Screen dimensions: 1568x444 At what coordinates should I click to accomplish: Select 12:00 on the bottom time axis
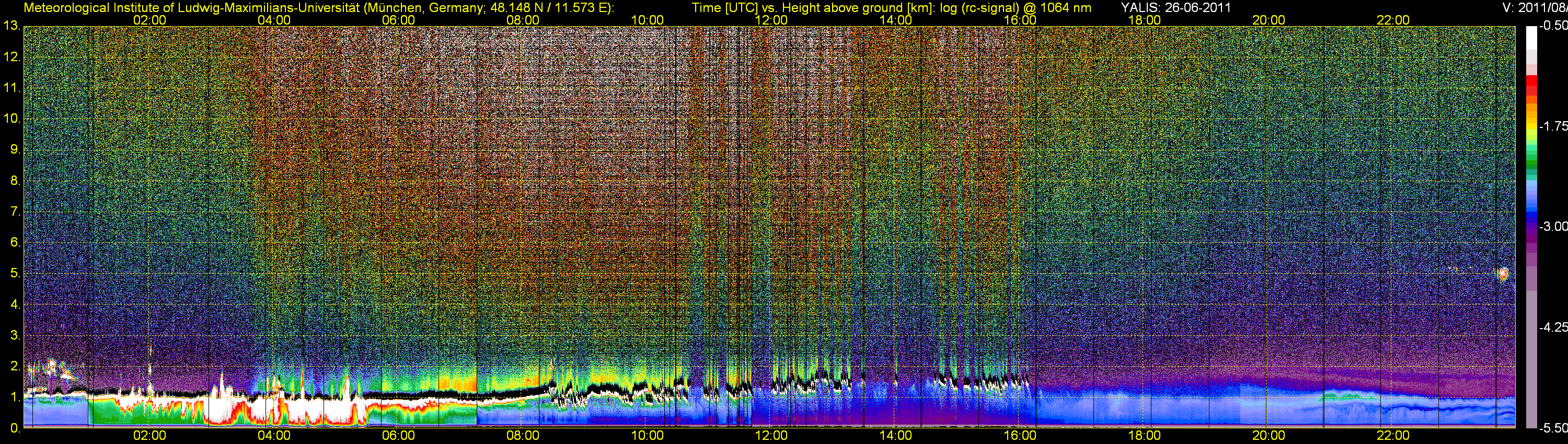coord(771,436)
